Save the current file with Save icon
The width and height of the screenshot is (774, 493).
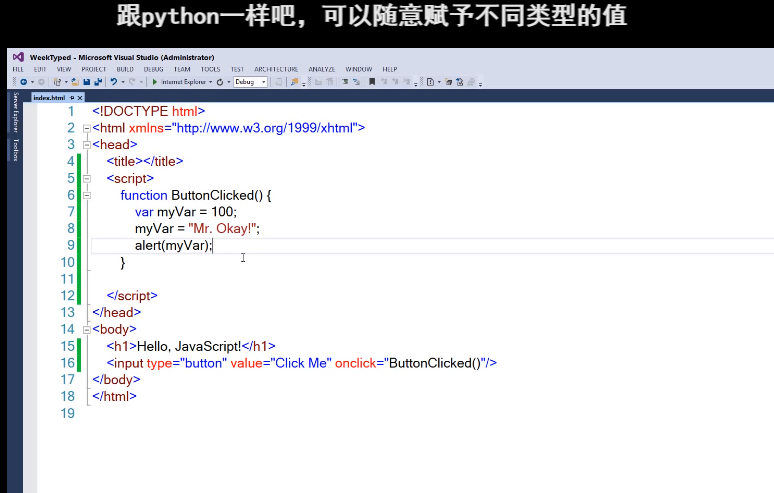tap(87, 82)
